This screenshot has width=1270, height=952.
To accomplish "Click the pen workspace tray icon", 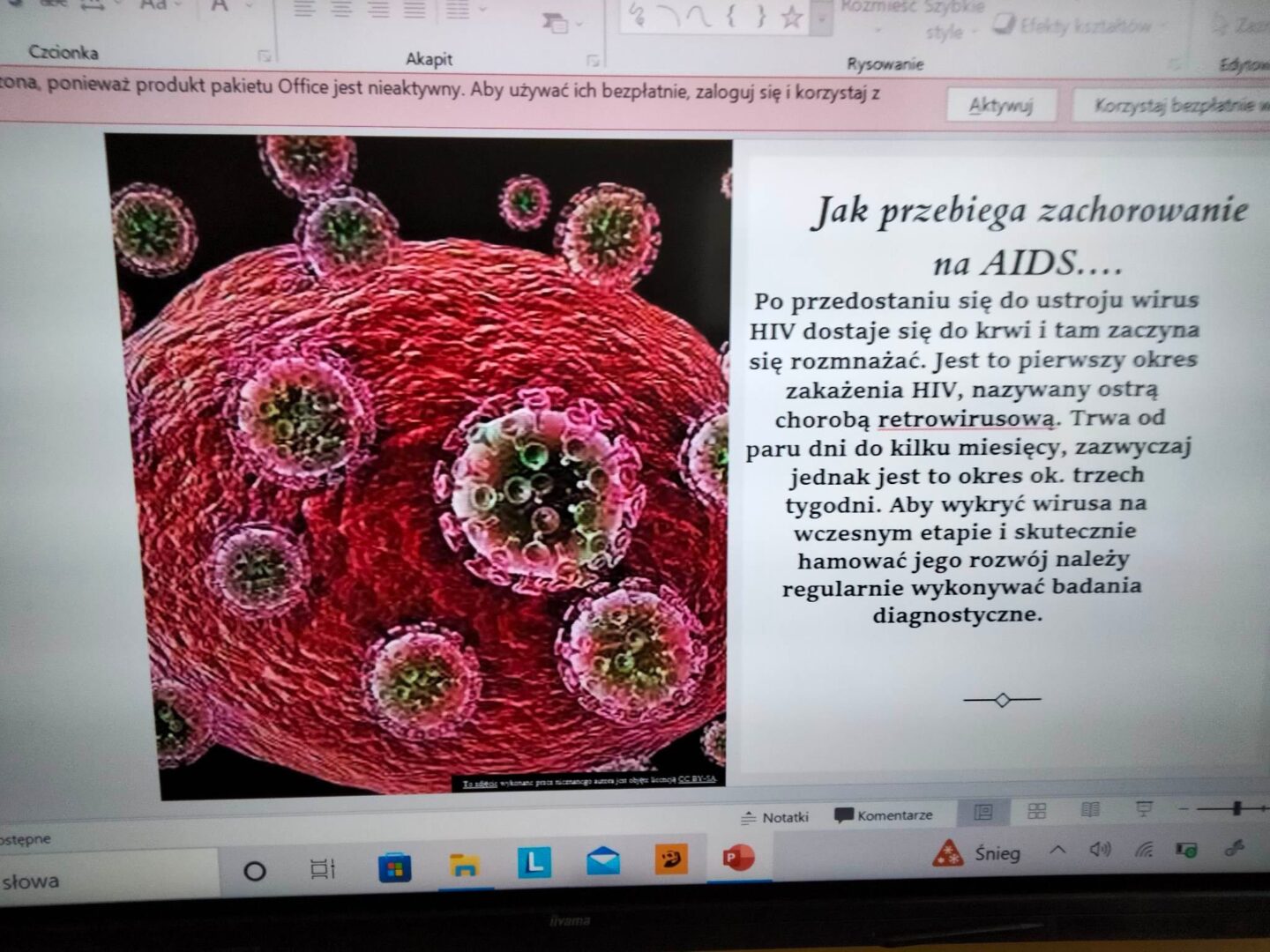I will [1234, 849].
